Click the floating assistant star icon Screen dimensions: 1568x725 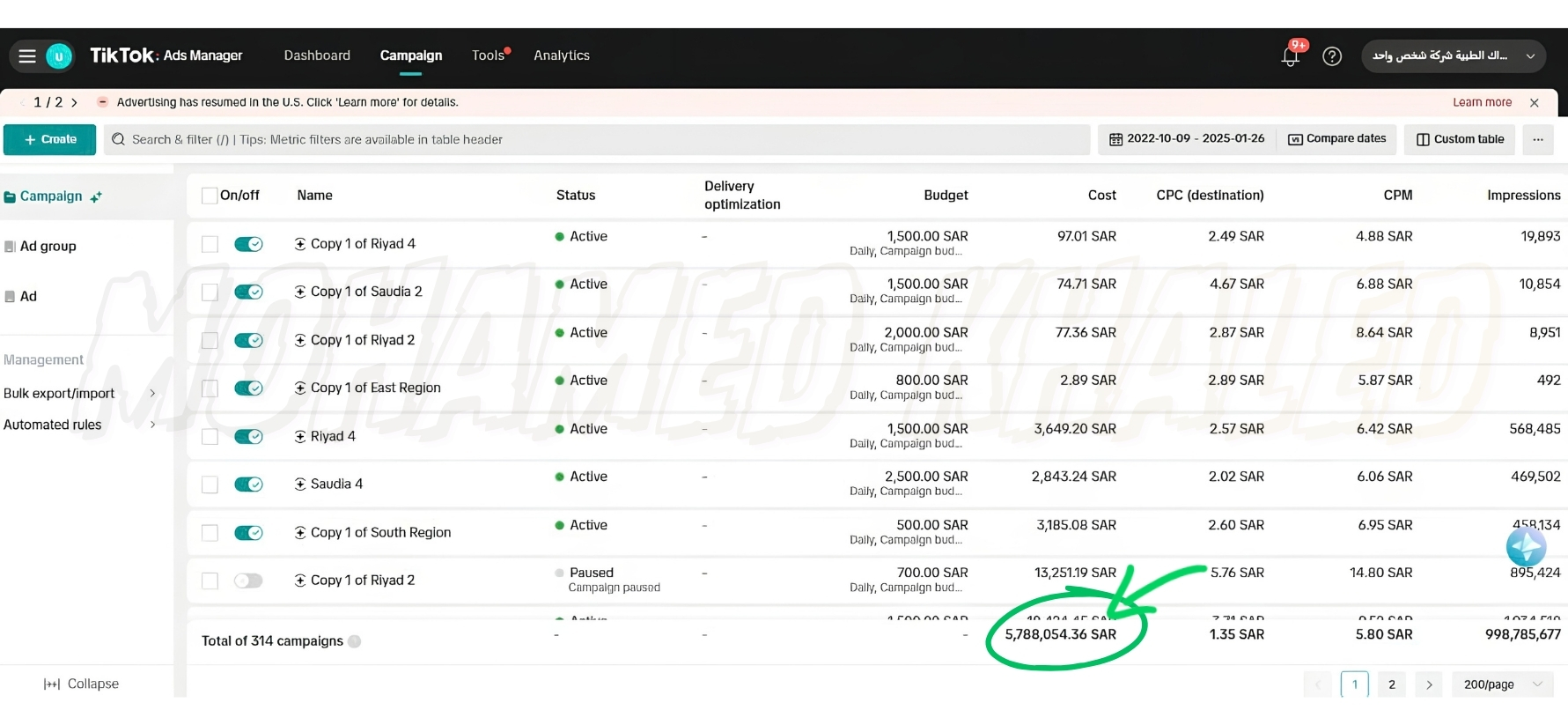point(1526,547)
